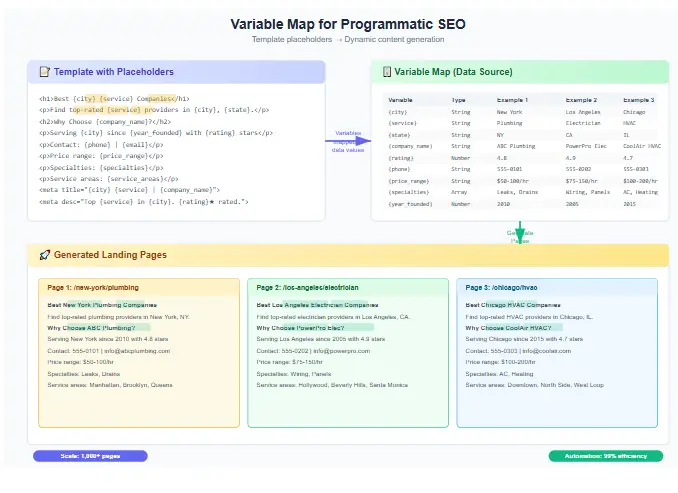
Task: Click the {specialties} variable cell
Action: point(409,192)
